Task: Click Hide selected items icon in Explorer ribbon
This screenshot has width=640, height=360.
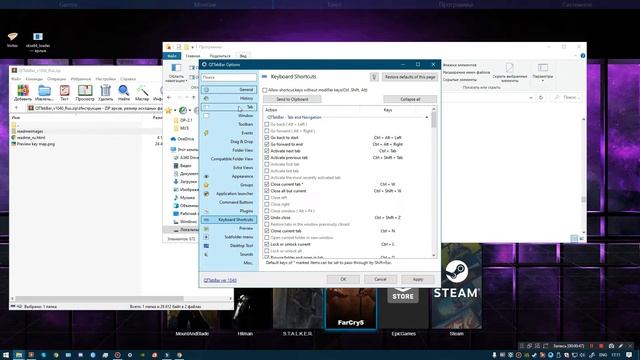Action: [x=509, y=67]
